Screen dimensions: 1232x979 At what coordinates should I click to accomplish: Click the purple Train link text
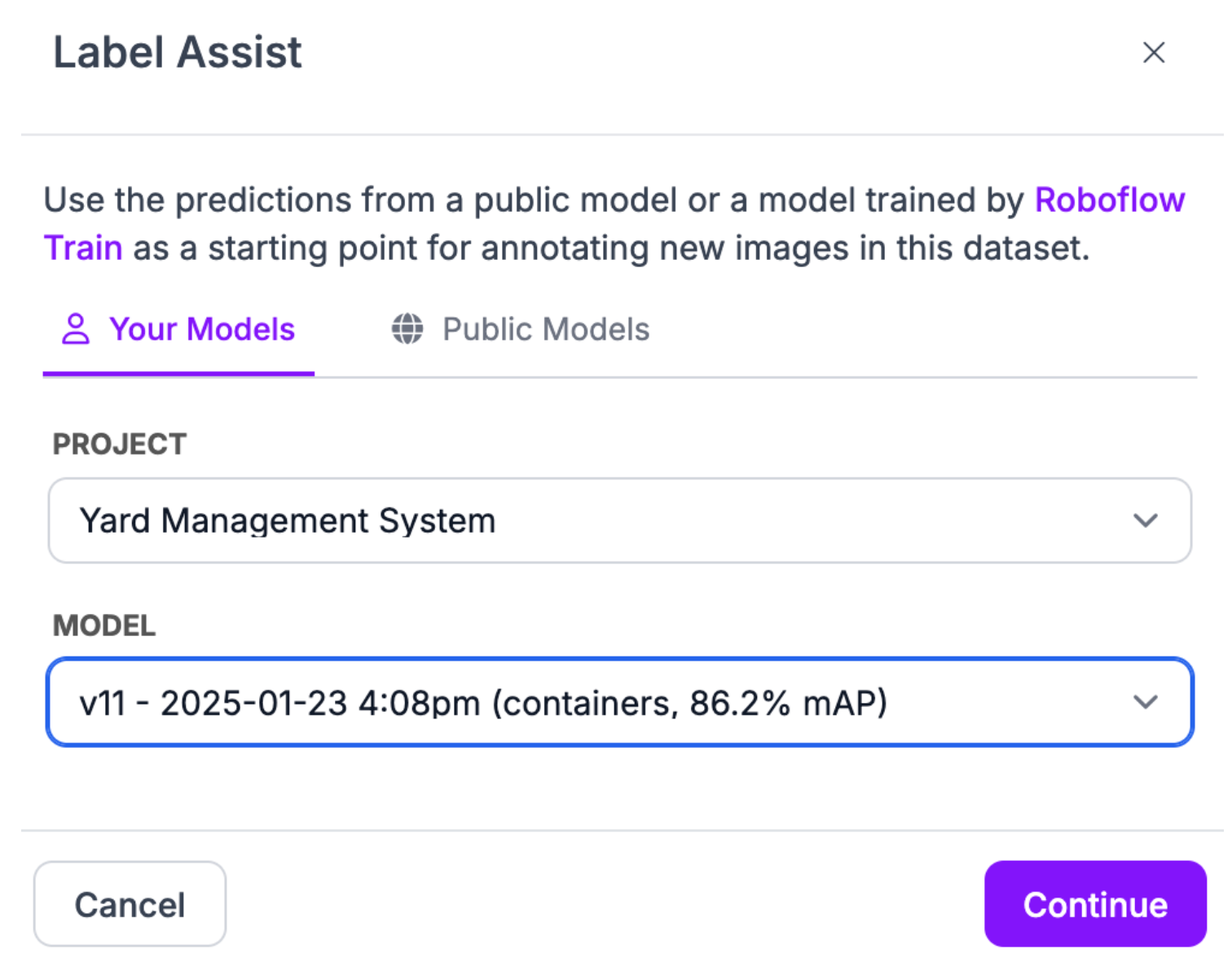tap(83, 248)
